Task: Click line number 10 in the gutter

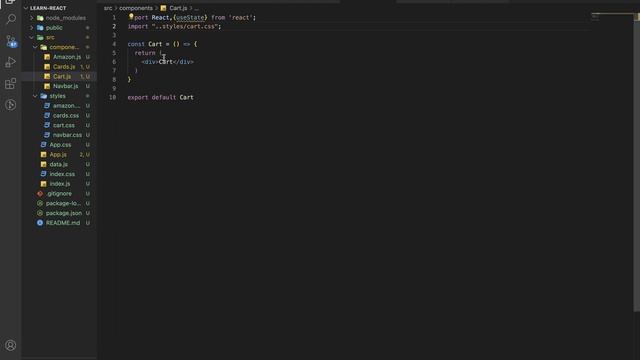Action: point(112,98)
